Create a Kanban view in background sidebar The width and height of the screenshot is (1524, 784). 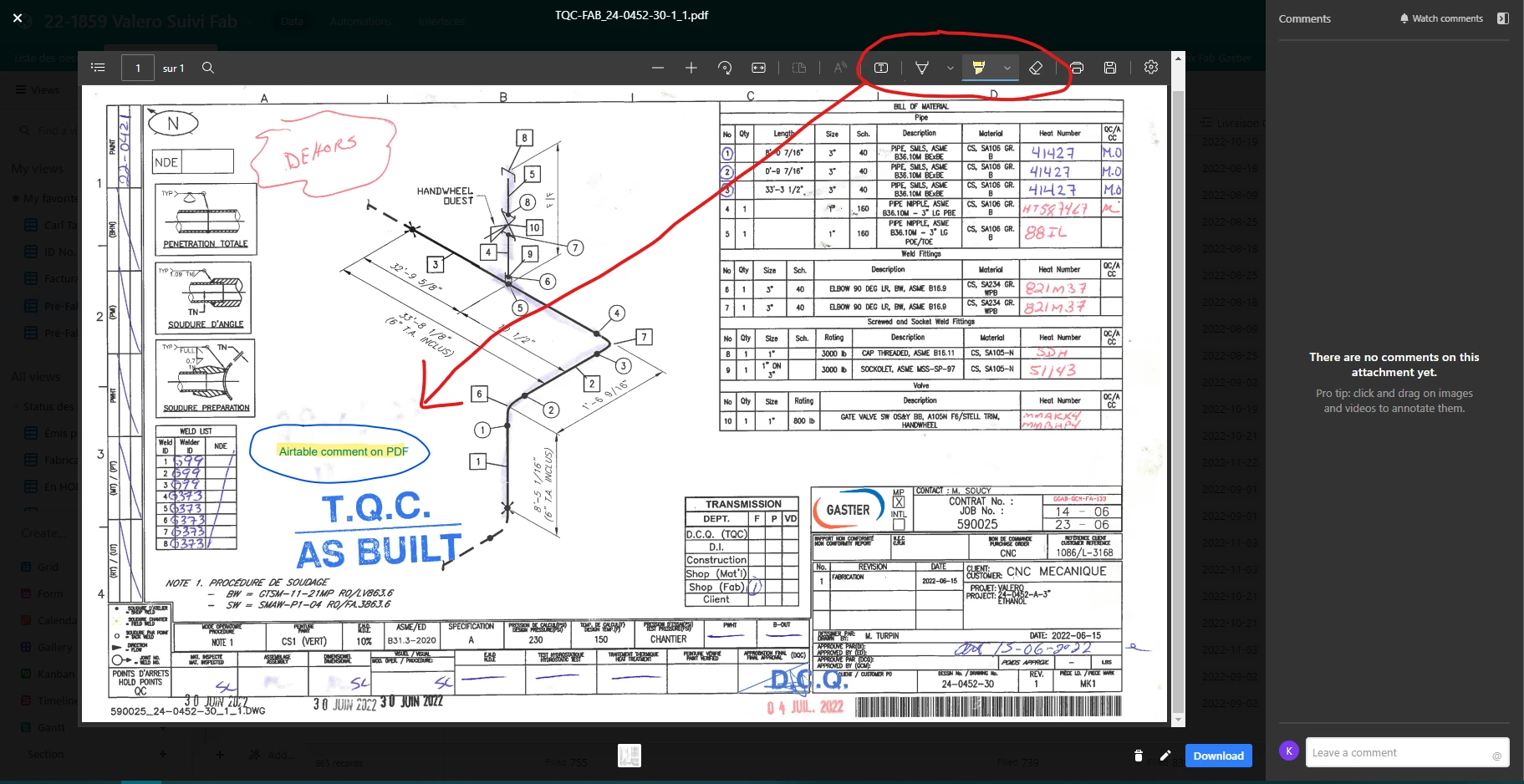(x=48, y=674)
